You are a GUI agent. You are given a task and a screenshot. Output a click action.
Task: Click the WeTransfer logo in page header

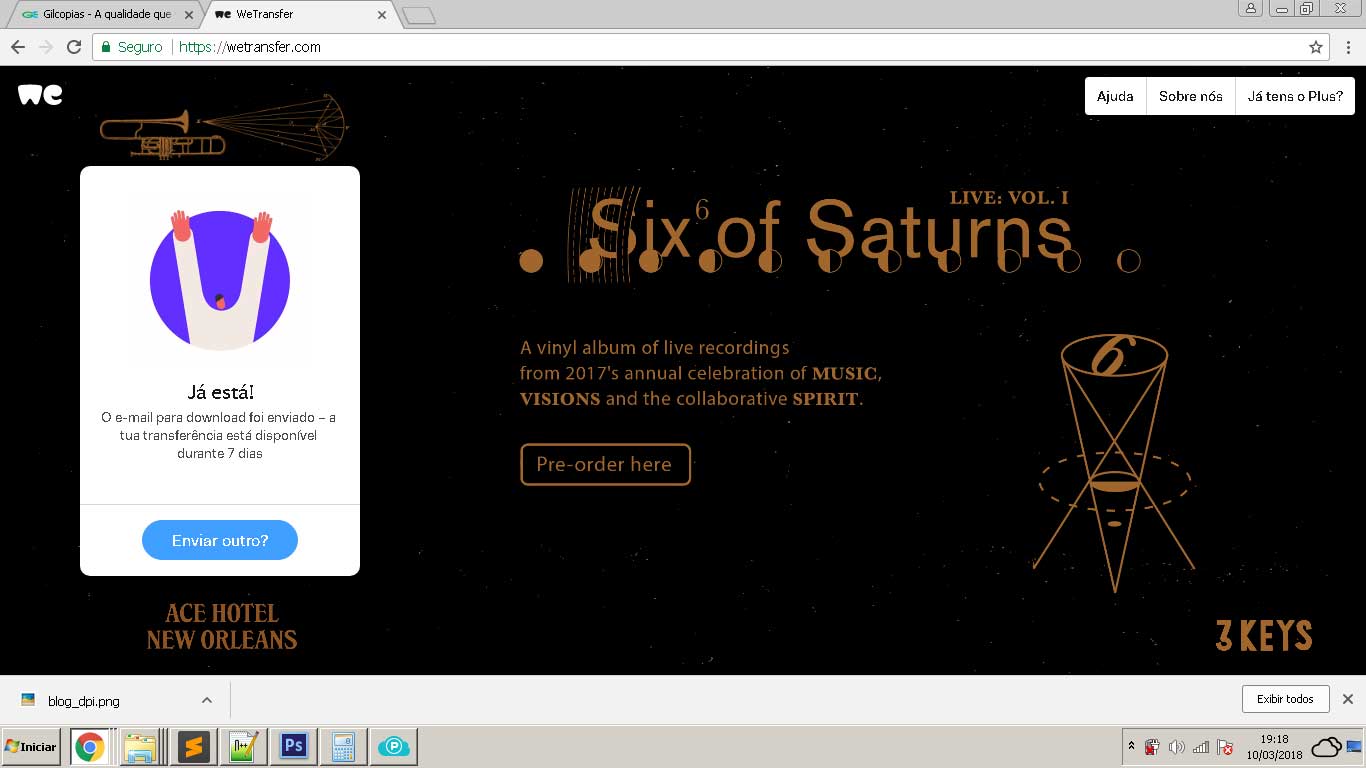click(x=40, y=95)
